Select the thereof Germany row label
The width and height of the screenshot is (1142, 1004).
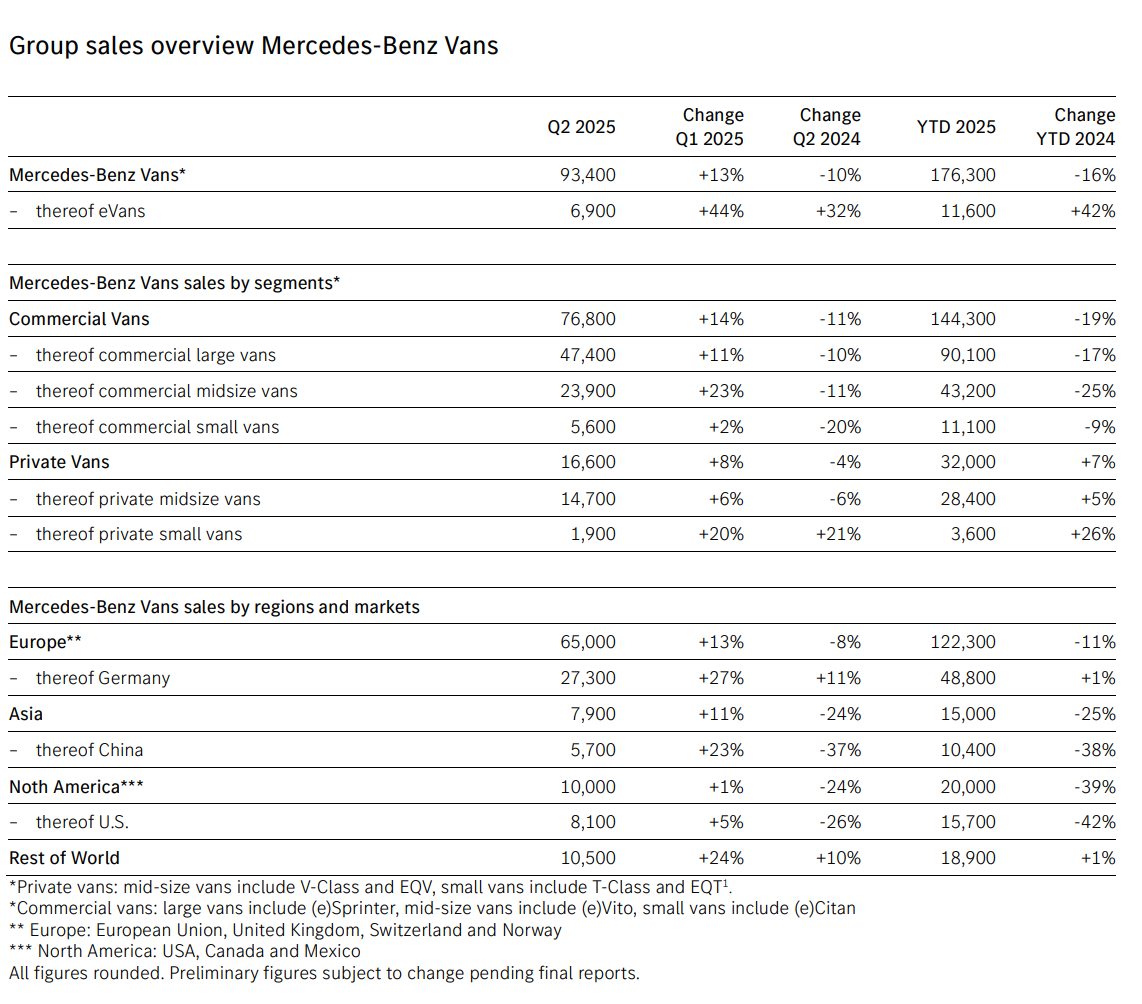click(x=103, y=678)
